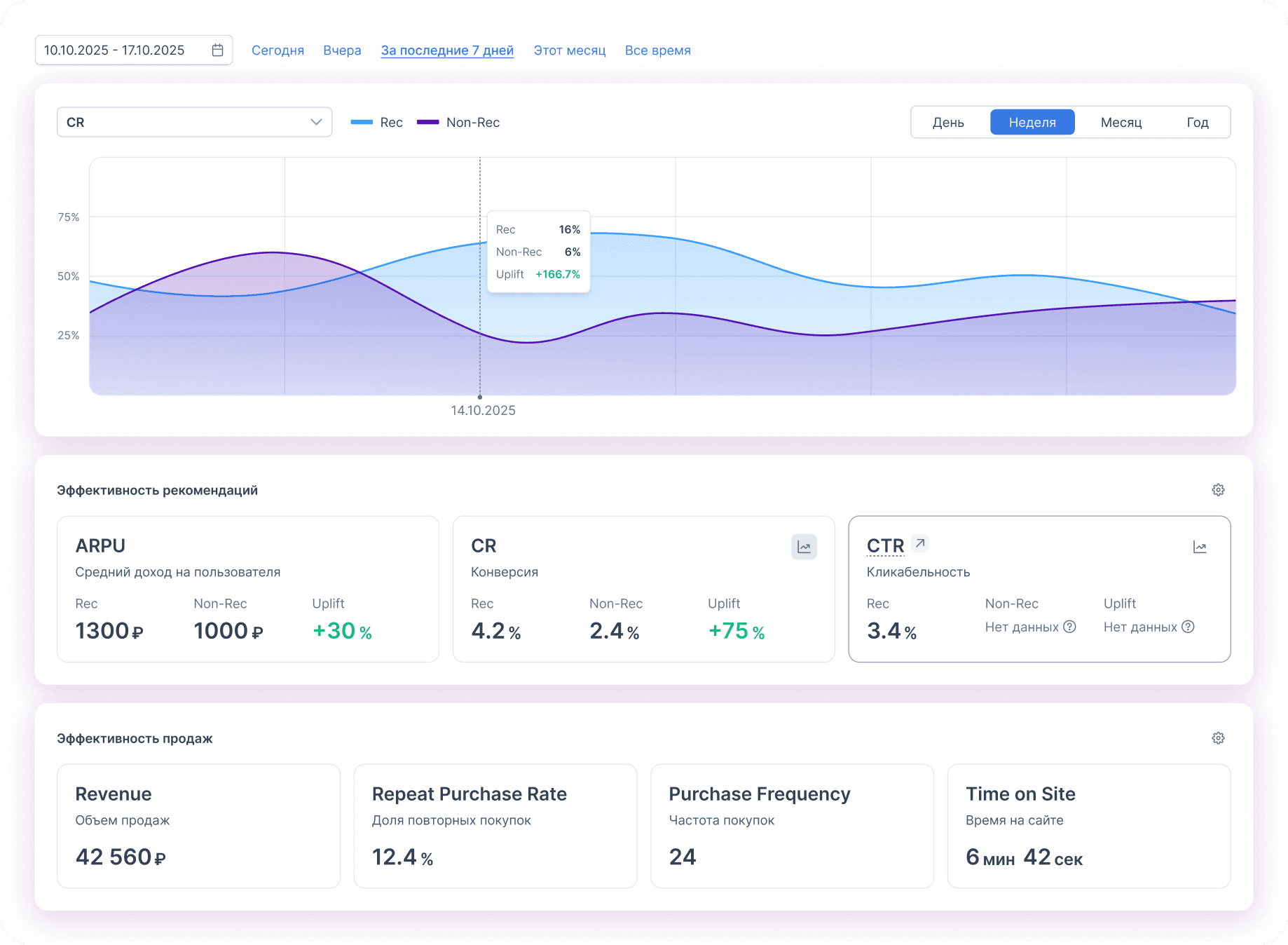The height and width of the screenshot is (945, 1288).
Task: Switch chart period to Месяц
Action: point(1121,123)
